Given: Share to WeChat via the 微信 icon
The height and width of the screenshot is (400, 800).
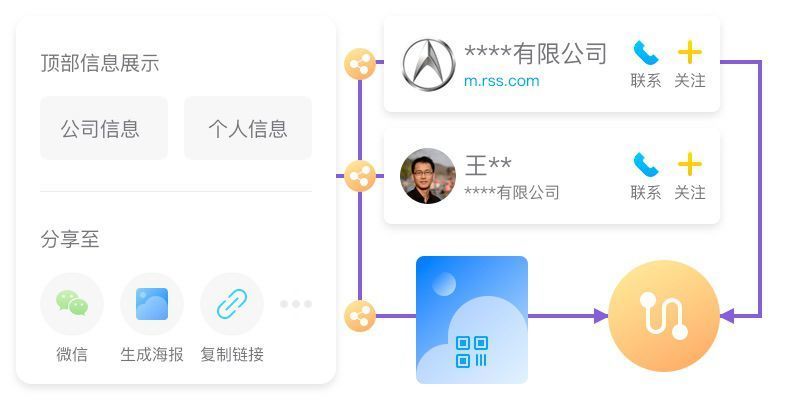Looking at the screenshot, I should pyautogui.click(x=72, y=304).
